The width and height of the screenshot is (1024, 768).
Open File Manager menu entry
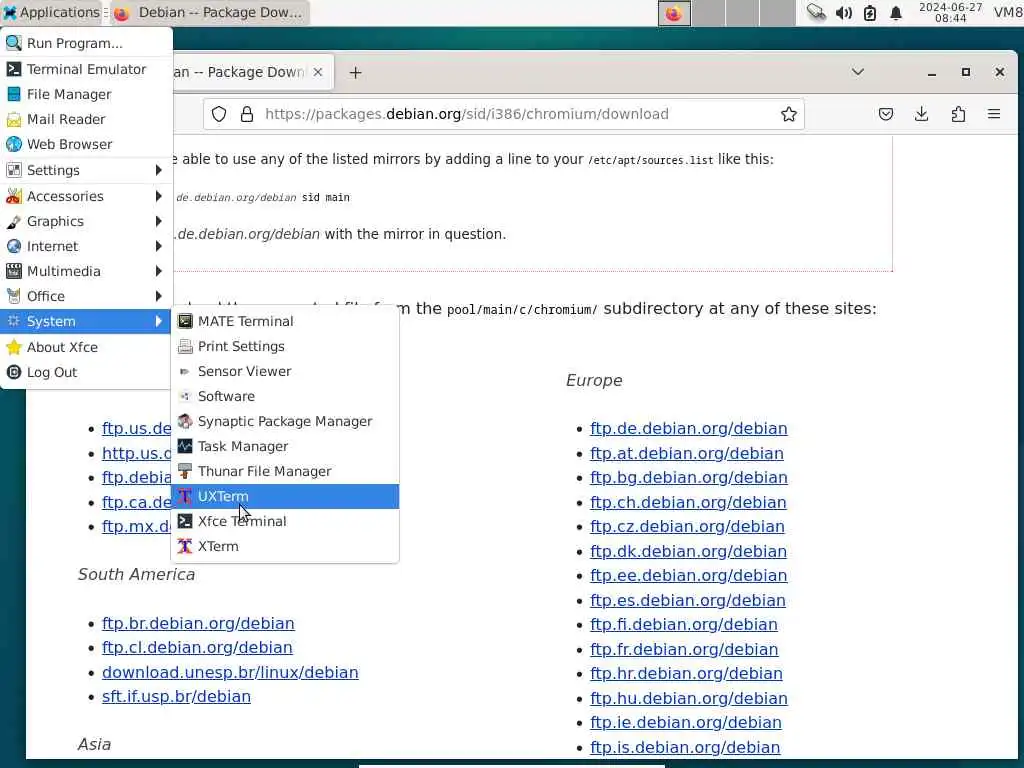tap(86, 94)
